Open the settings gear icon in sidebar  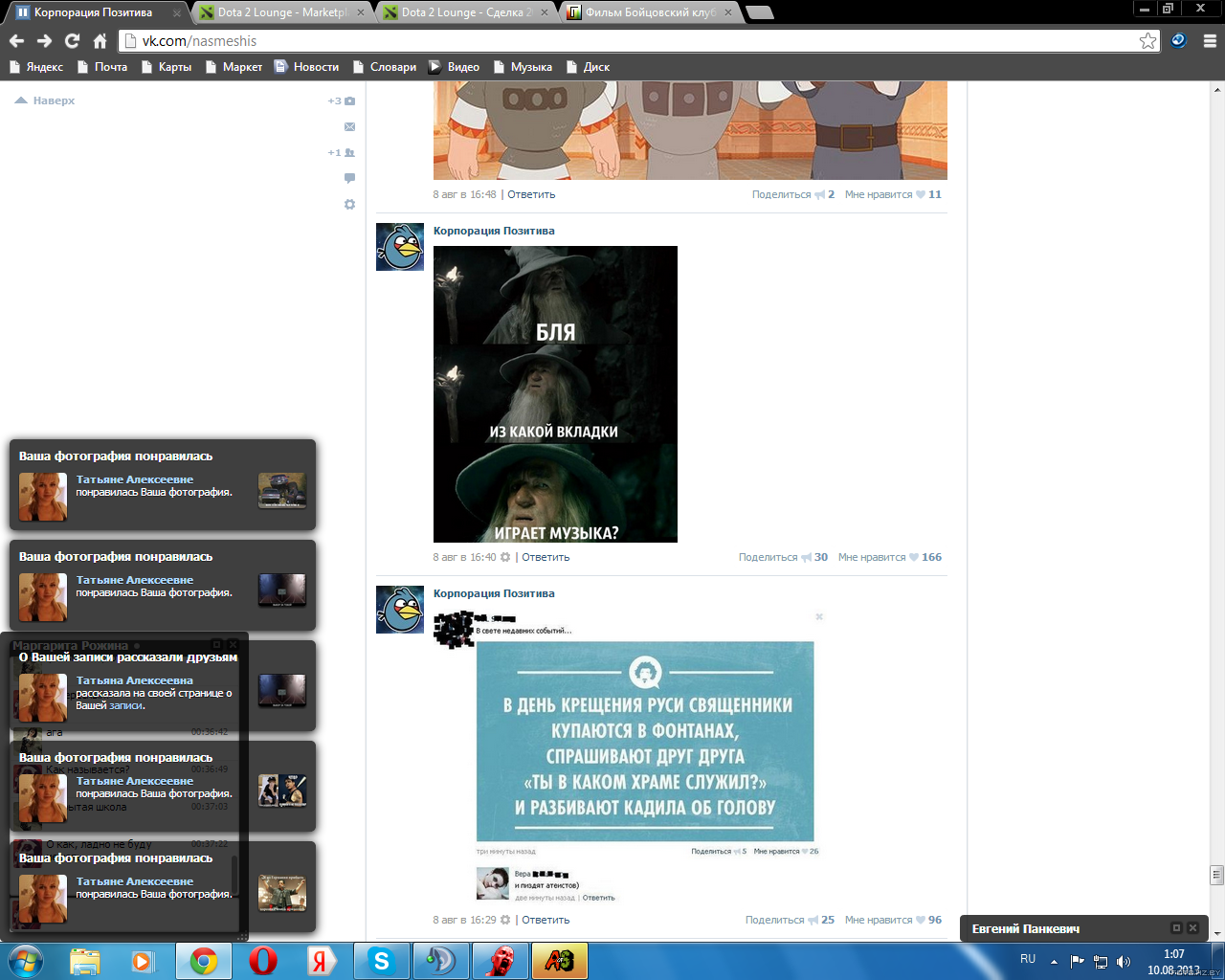tap(349, 205)
